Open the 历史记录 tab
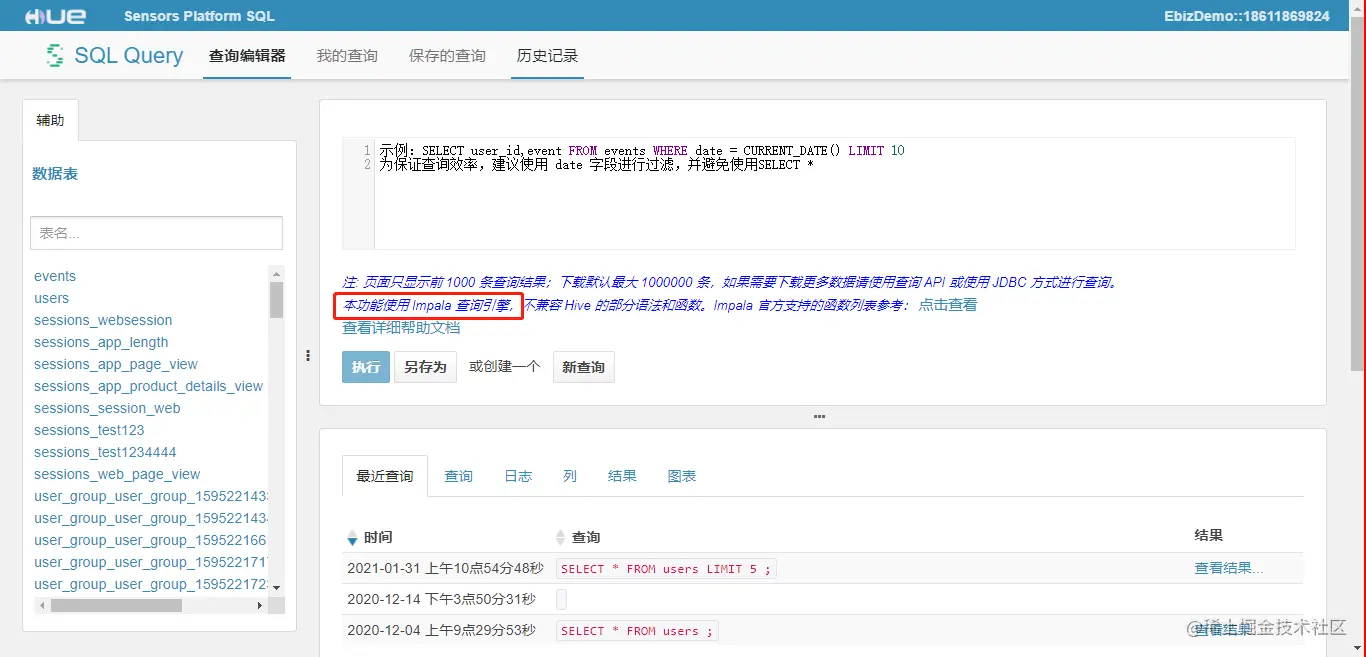Viewport: 1366px width, 657px height. pyautogui.click(x=547, y=56)
